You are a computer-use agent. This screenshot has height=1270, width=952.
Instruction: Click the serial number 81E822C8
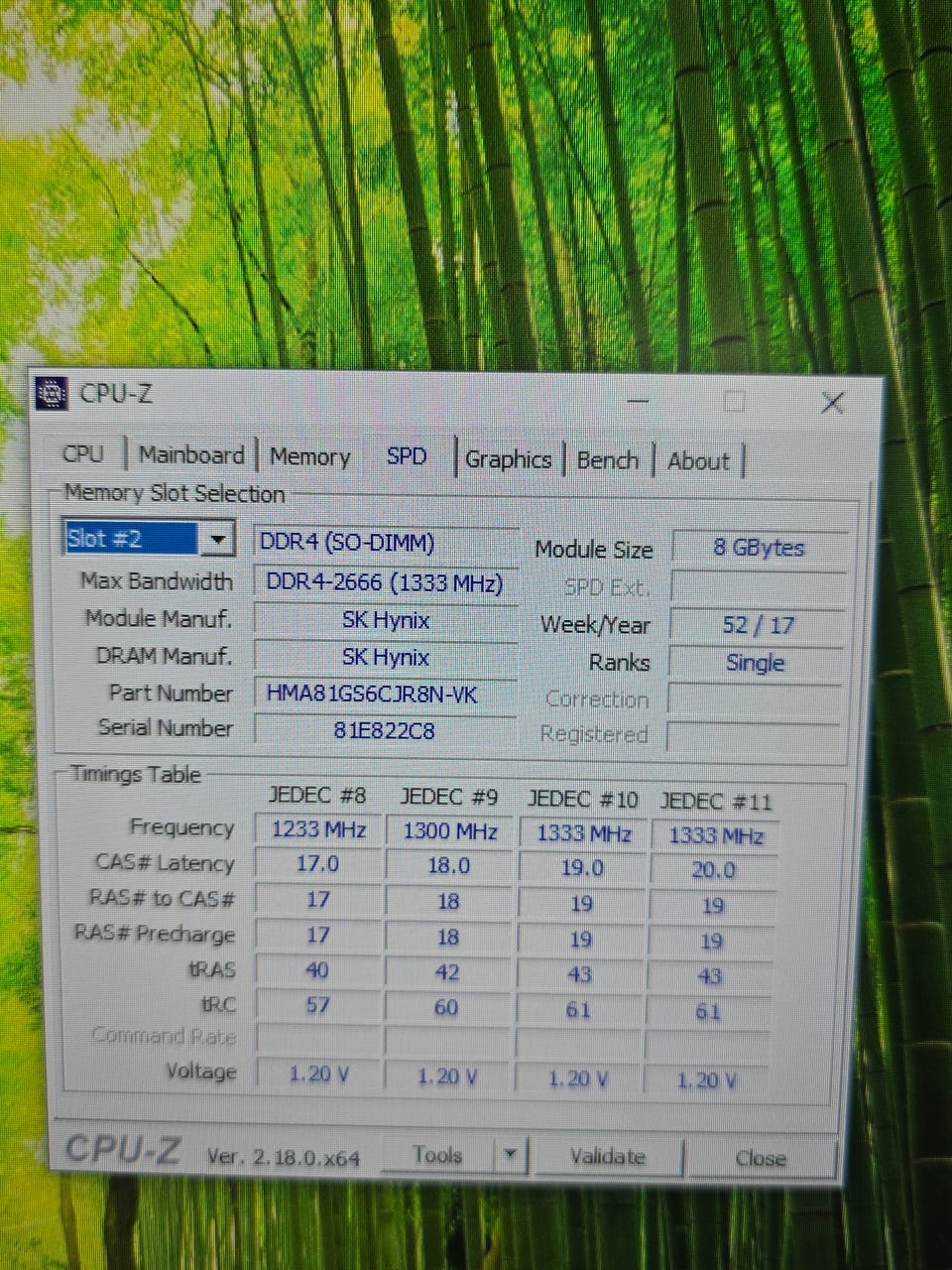(x=386, y=730)
